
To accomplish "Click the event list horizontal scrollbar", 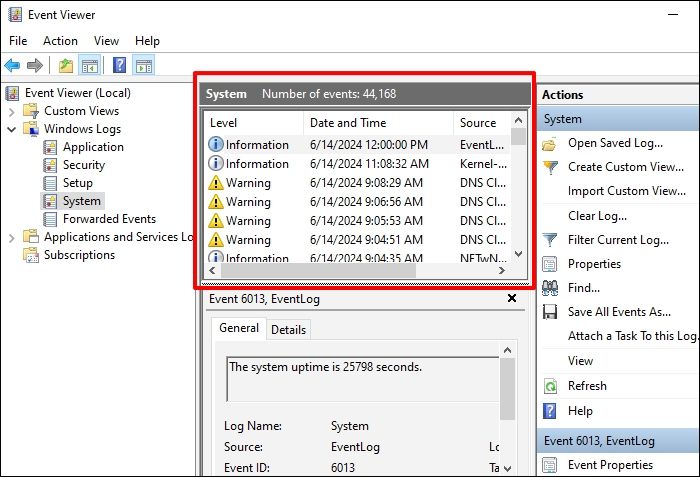I will (x=360, y=272).
